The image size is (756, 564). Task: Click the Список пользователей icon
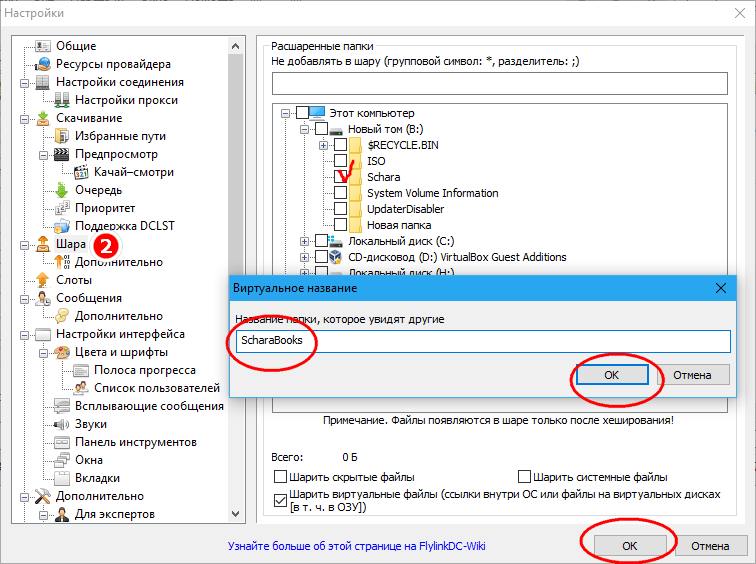[81, 388]
